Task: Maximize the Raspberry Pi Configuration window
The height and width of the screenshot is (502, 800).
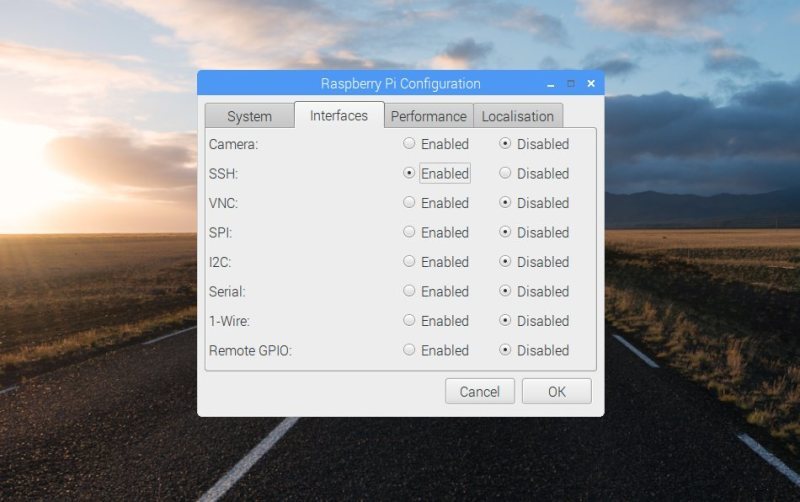Action: (571, 83)
